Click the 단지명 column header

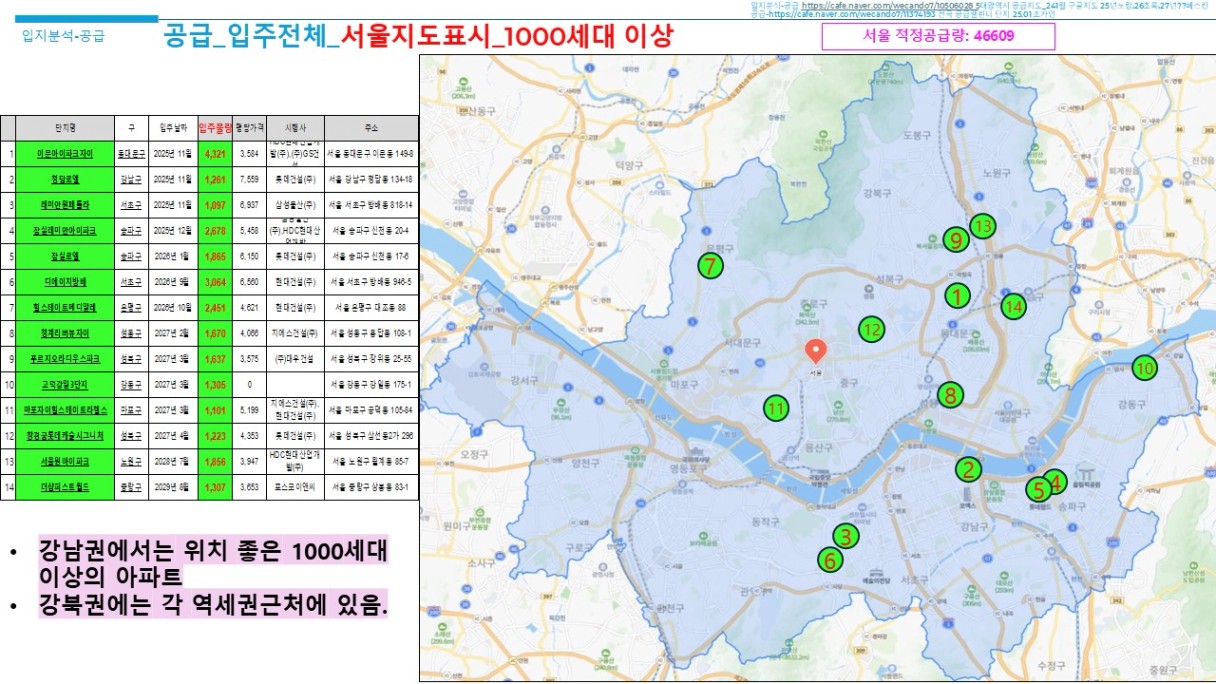[65, 128]
